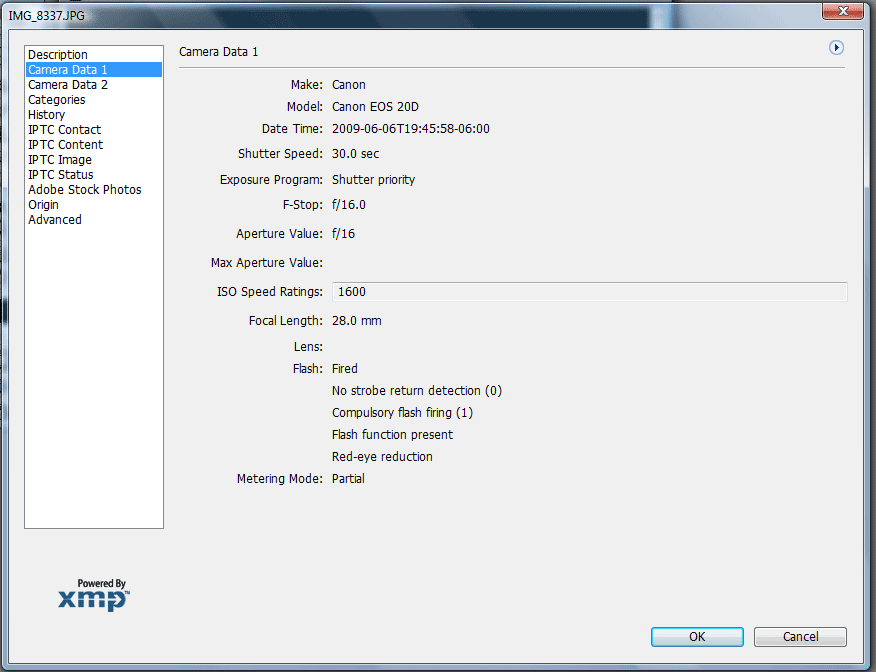
Task: Click the Powered By XMP logo
Action: [94, 595]
